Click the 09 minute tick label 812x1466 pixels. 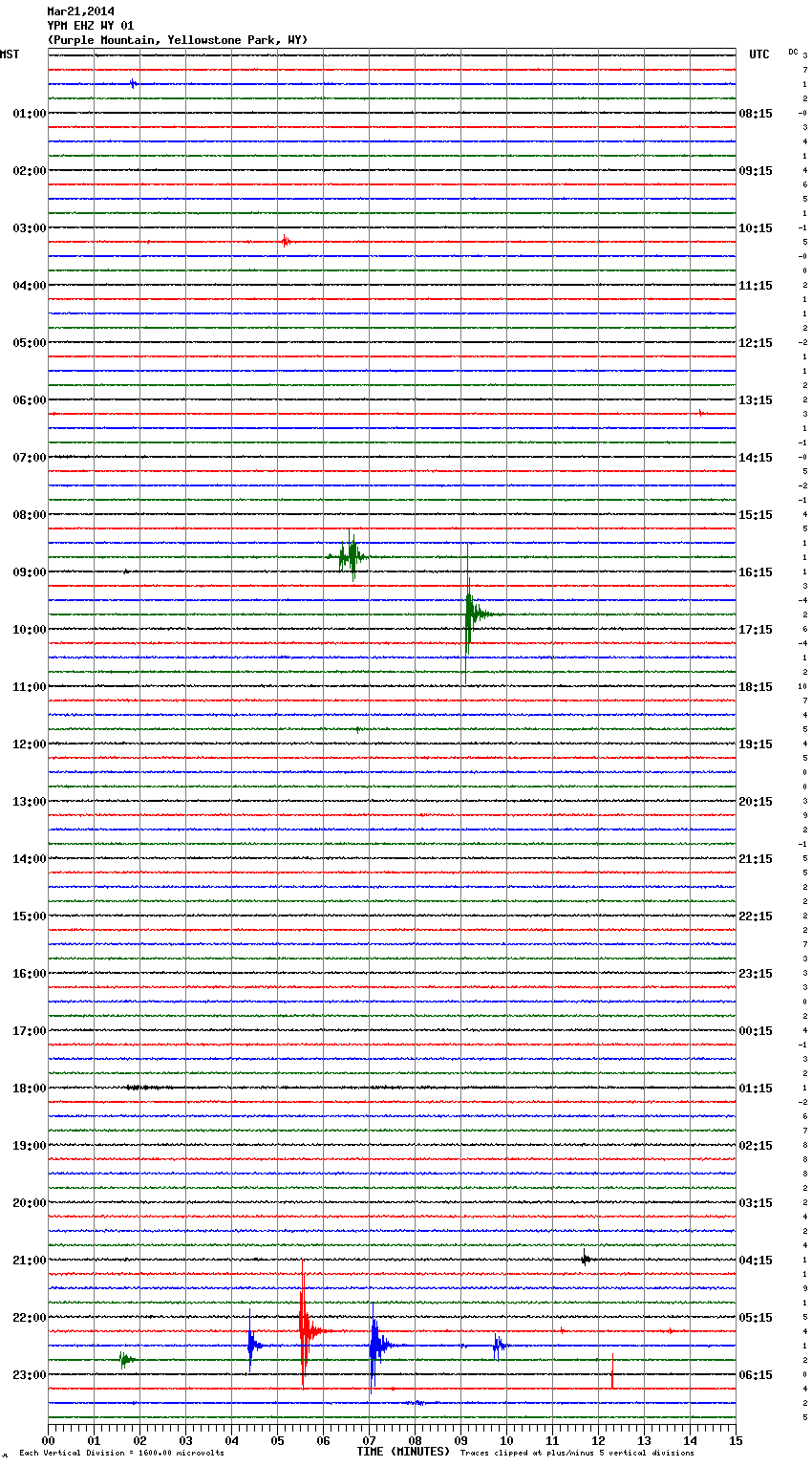coord(460,1441)
